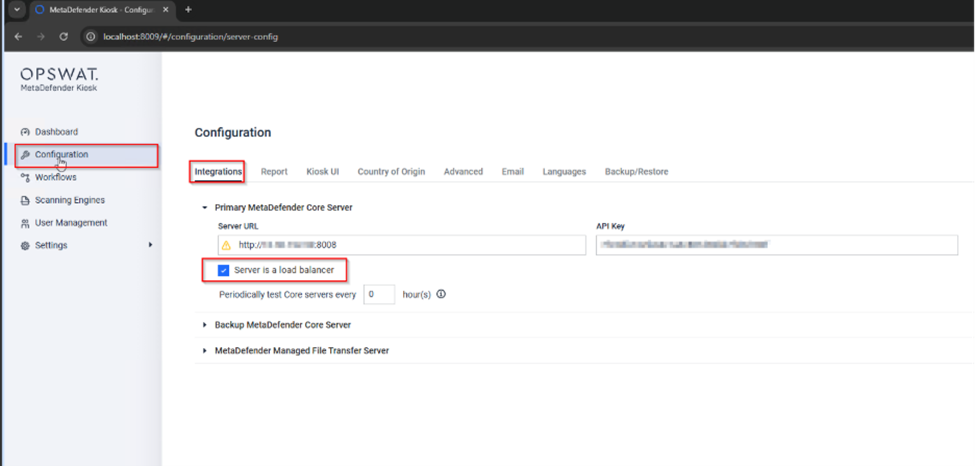Expand the Settings submenu arrow
This screenshot has height=466, width=975.
point(151,246)
